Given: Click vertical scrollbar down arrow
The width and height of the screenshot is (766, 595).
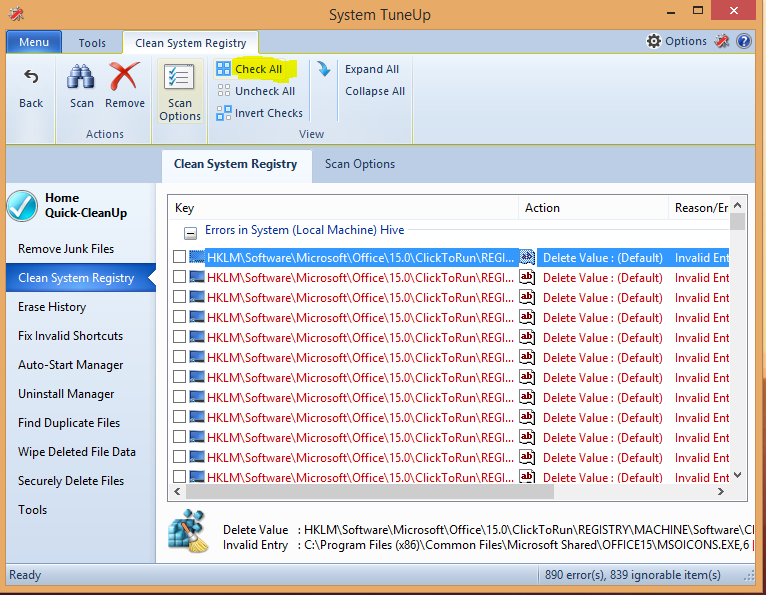Looking at the screenshot, I should [738, 475].
